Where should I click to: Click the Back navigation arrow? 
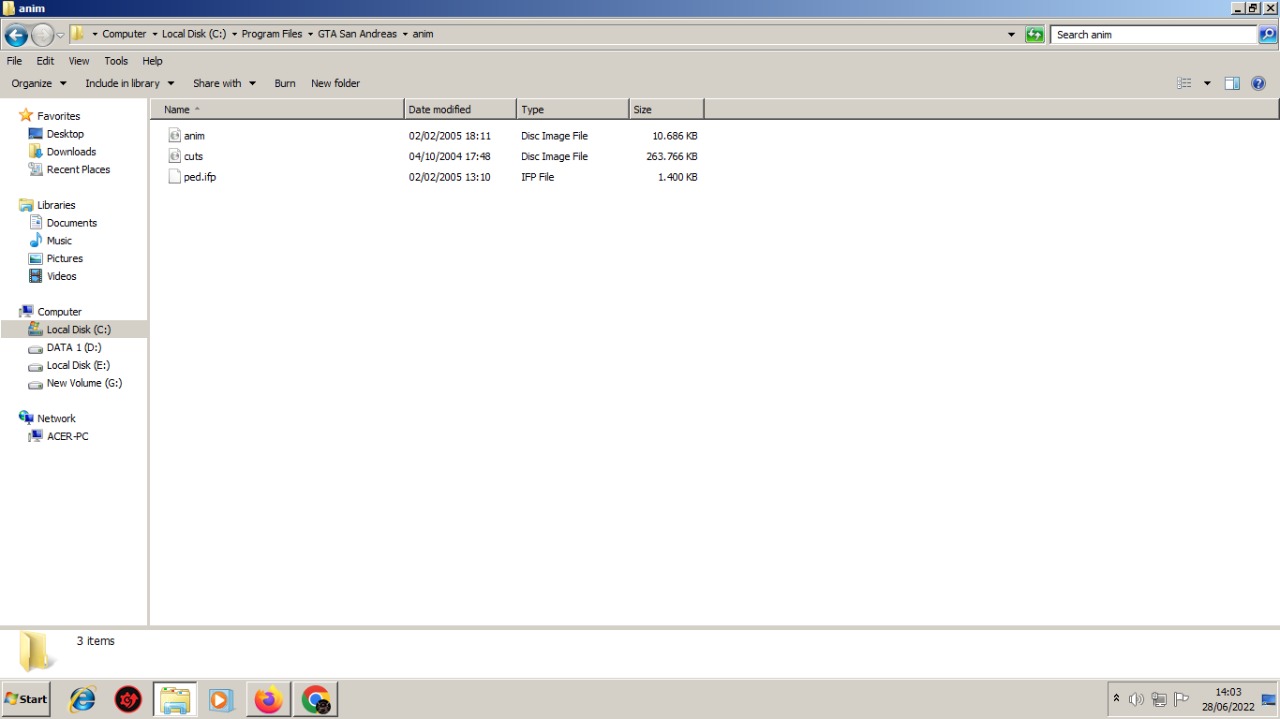[x=16, y=35]
